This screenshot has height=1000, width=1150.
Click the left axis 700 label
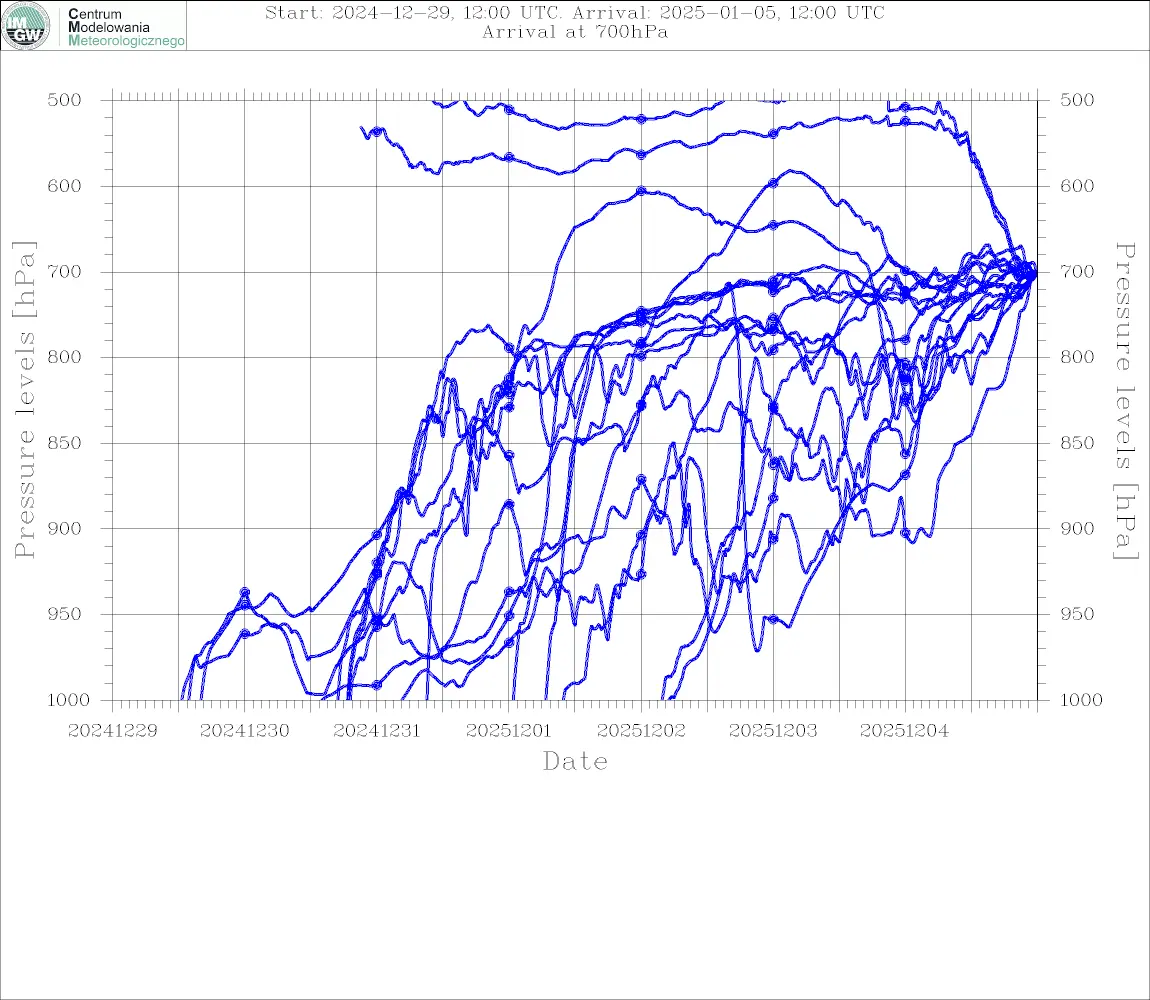click(65, 271)
